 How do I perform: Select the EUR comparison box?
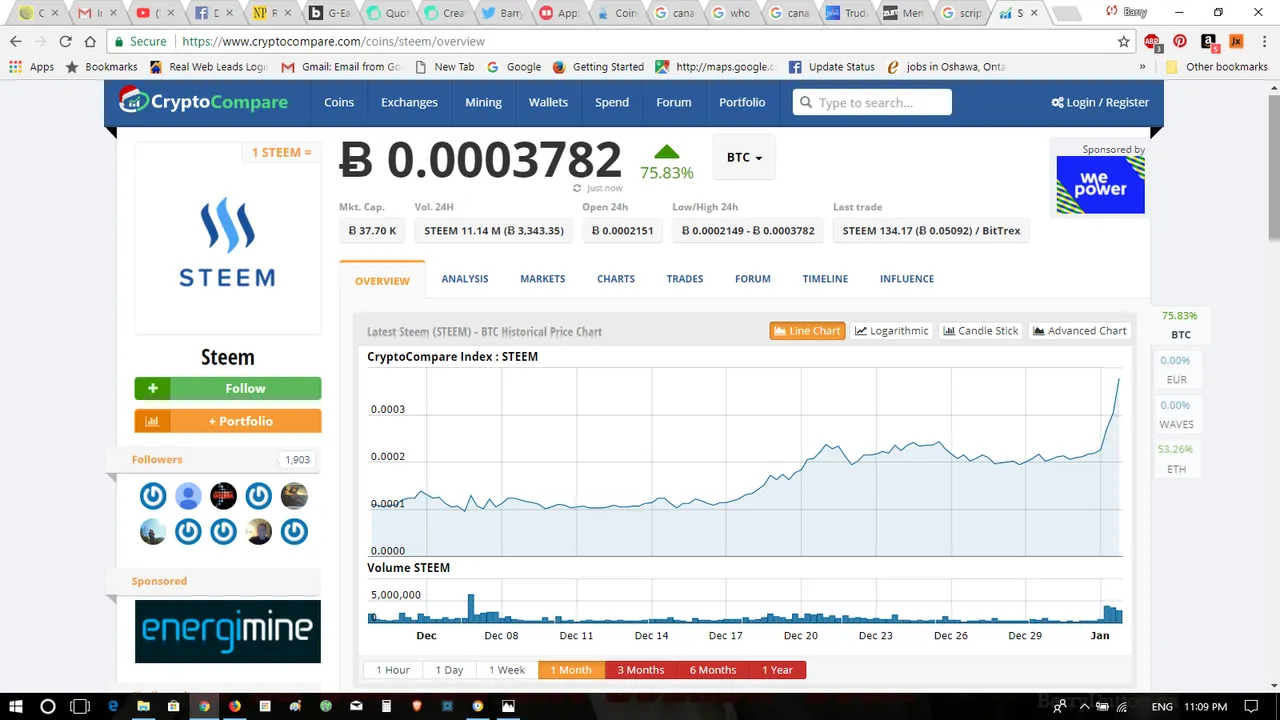click(x=1176, y=370)
